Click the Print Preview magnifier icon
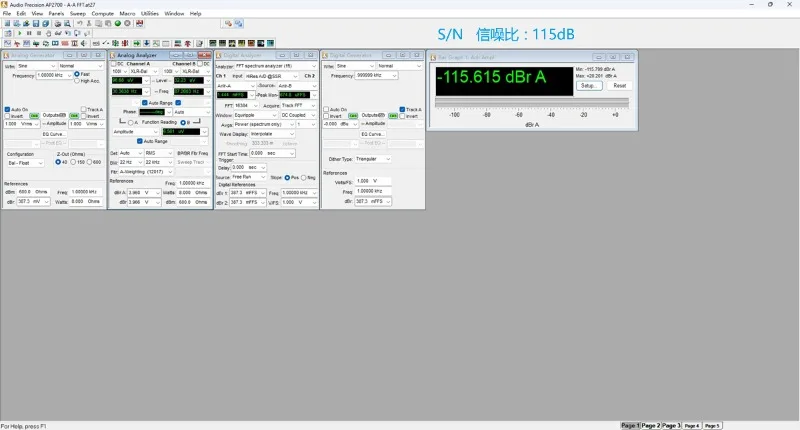Screen dimensions: 800x430 click(x=67, y=23)
